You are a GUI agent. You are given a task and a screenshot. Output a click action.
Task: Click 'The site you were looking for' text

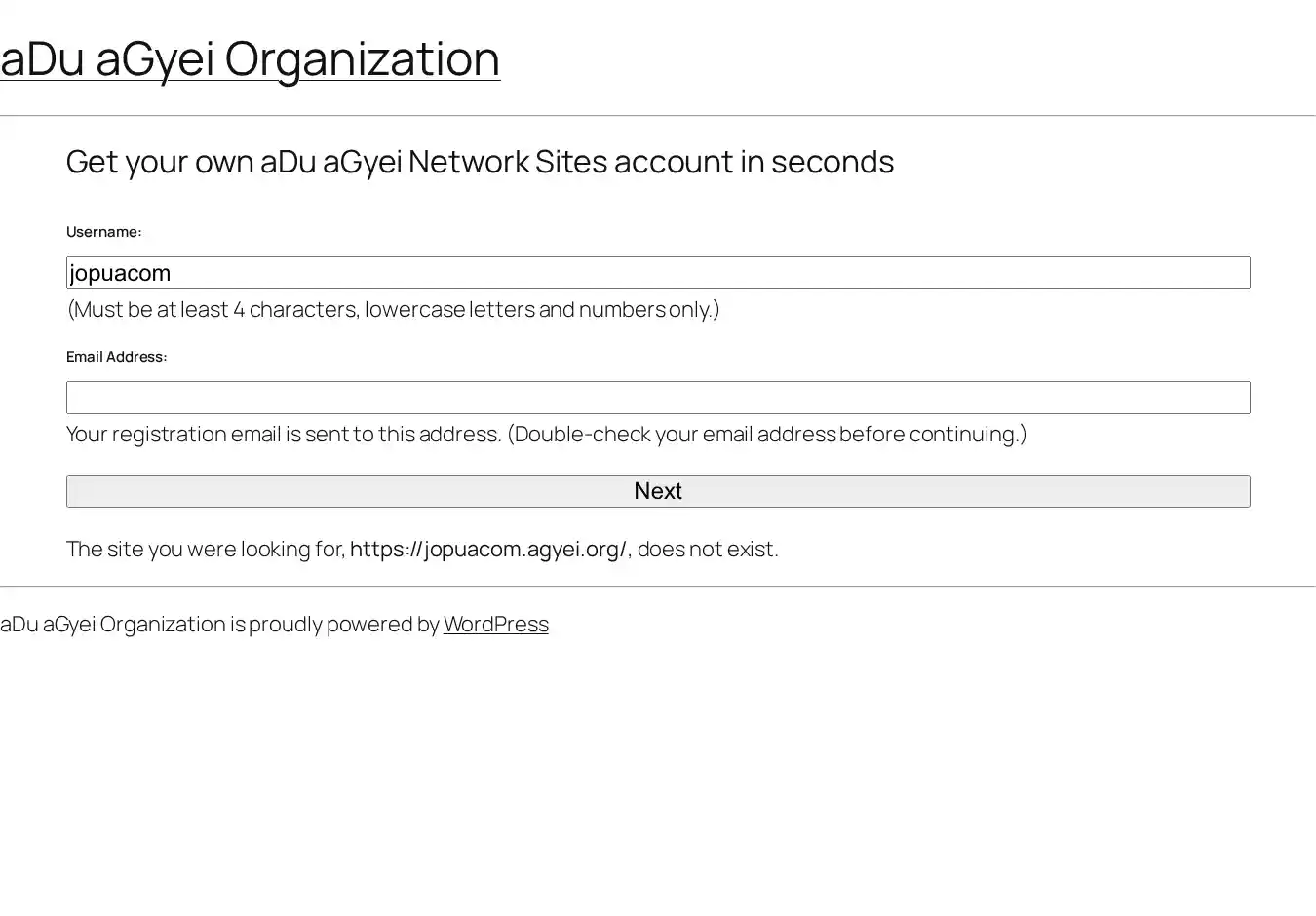pos(206,549)
